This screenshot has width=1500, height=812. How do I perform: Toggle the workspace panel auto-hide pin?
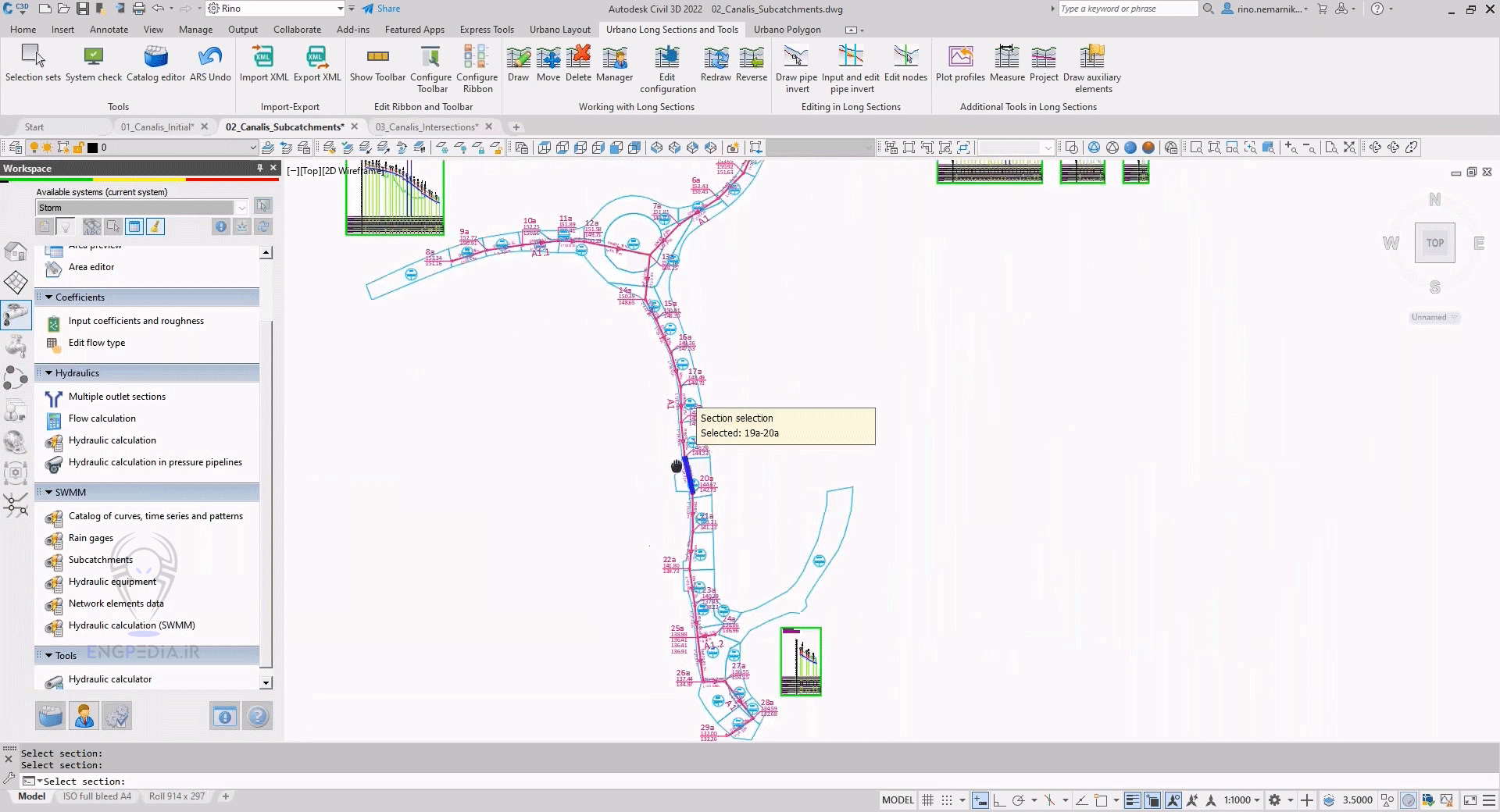pos(259,168)
